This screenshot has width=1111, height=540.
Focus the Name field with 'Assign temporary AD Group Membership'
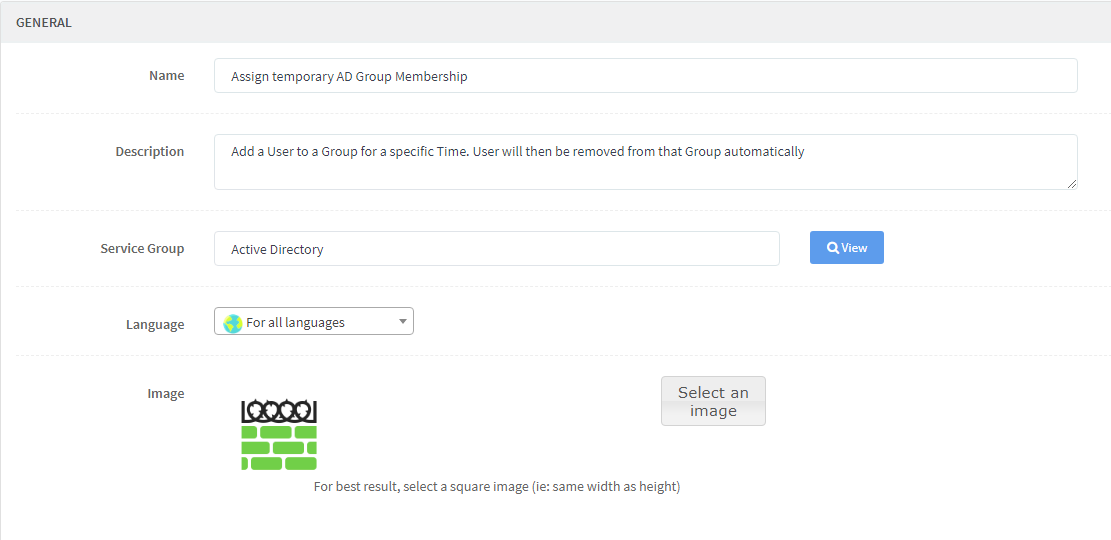645,76
